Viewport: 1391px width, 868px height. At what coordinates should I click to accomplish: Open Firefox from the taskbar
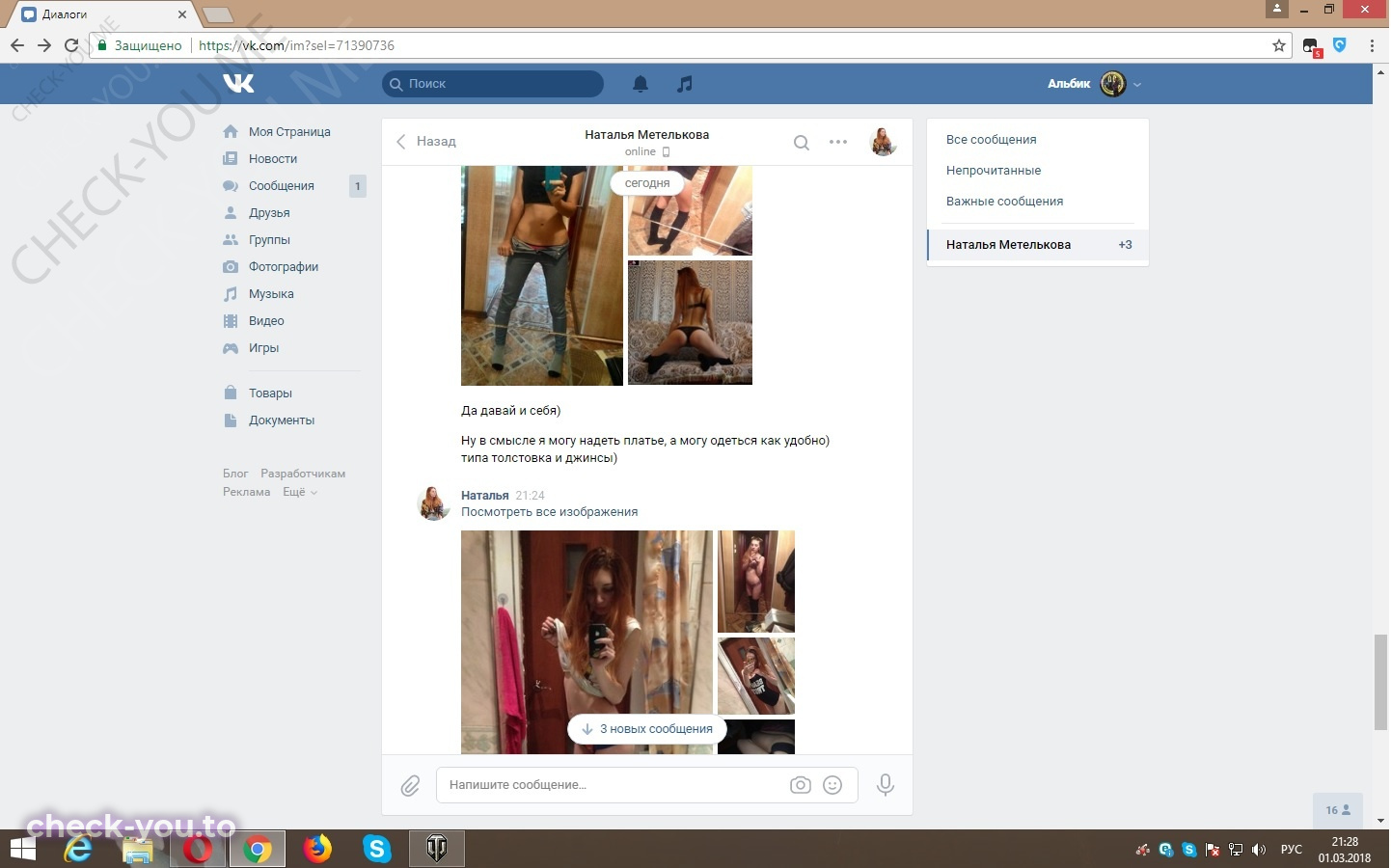316,850
